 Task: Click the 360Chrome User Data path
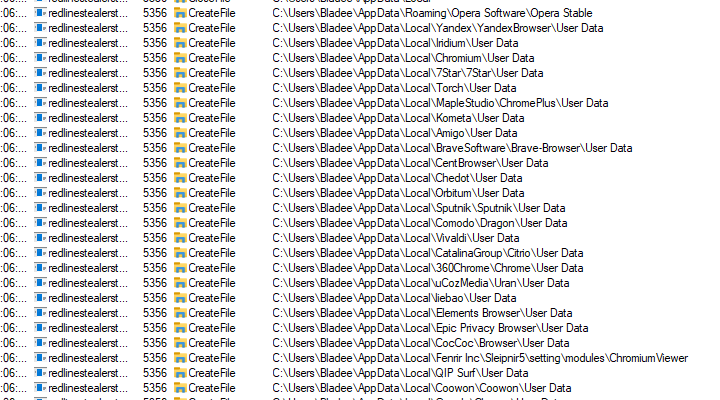pos(428,268)
